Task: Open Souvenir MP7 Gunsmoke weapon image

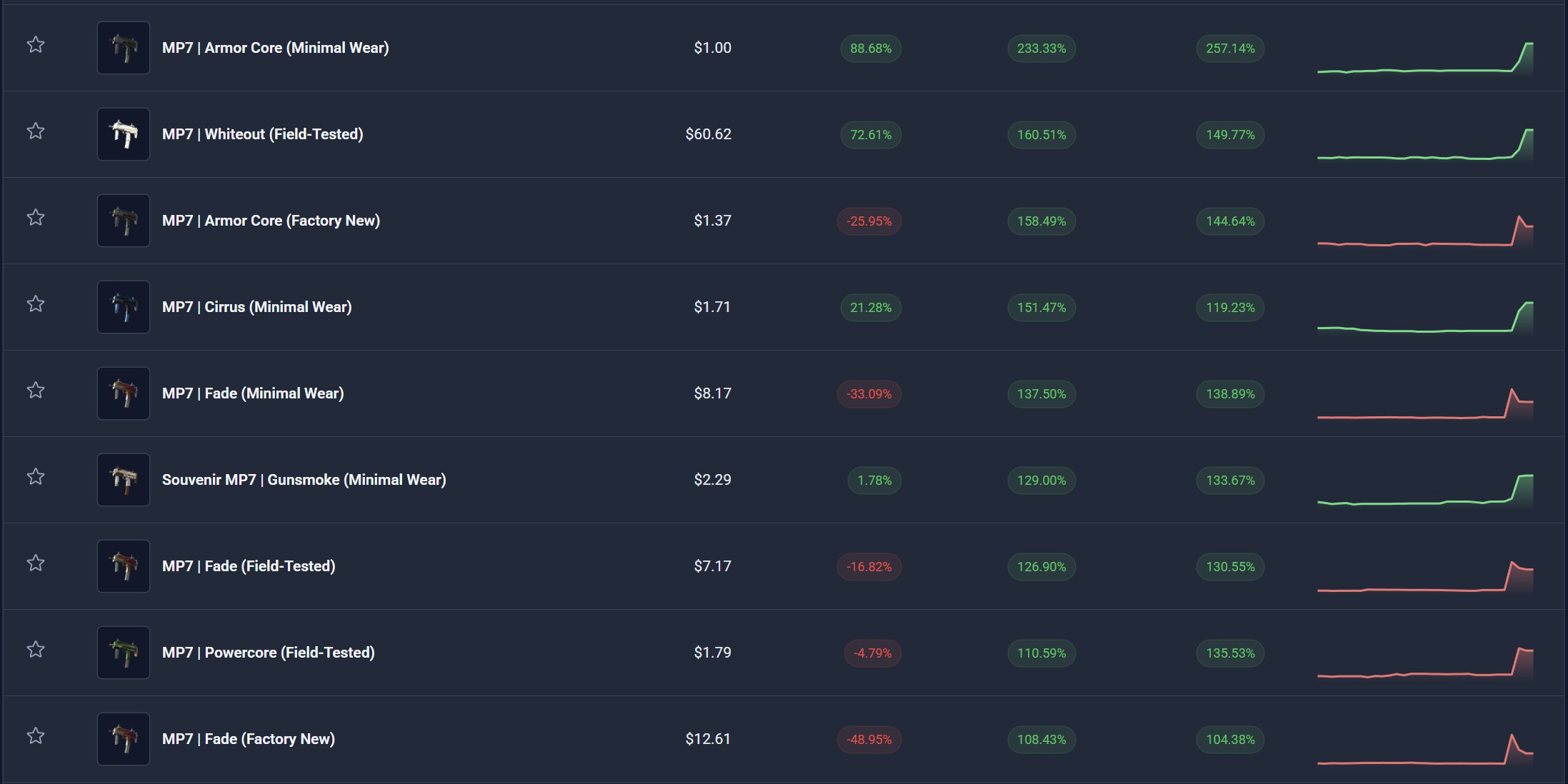Action: pyautogui.click(x=124, y=480)
